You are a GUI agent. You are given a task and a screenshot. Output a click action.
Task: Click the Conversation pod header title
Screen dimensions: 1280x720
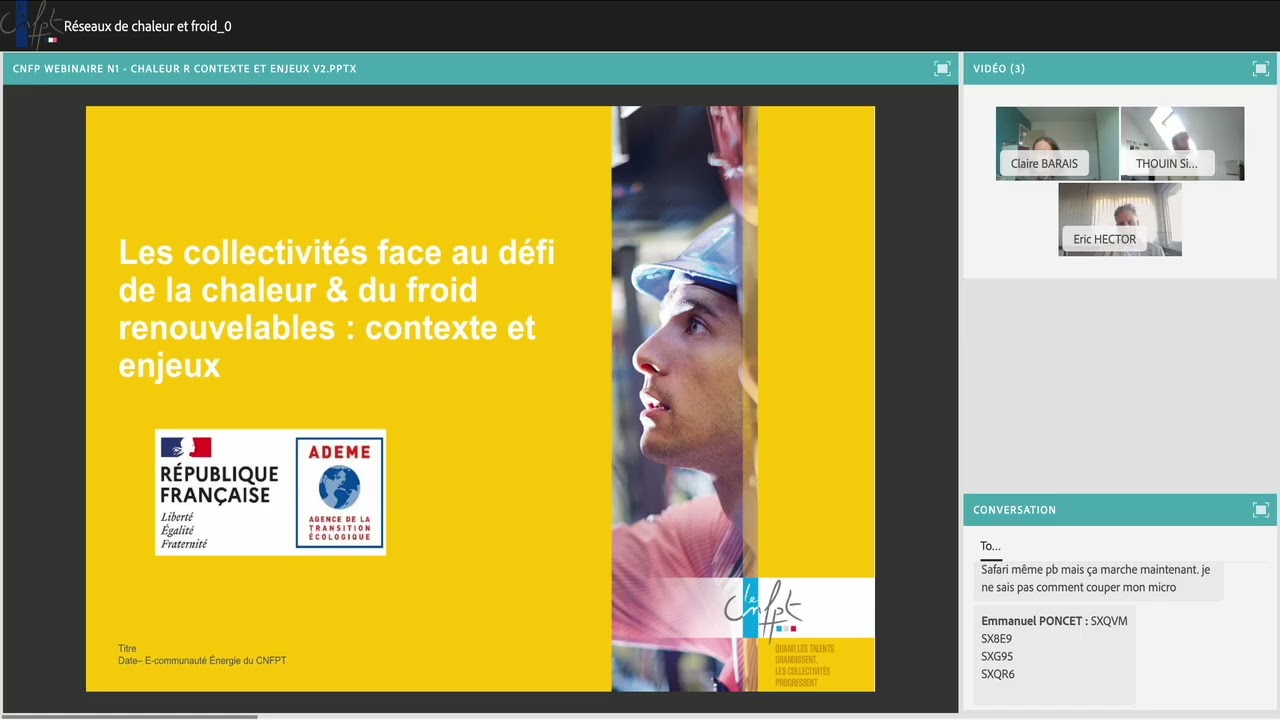pos(1014,510)
